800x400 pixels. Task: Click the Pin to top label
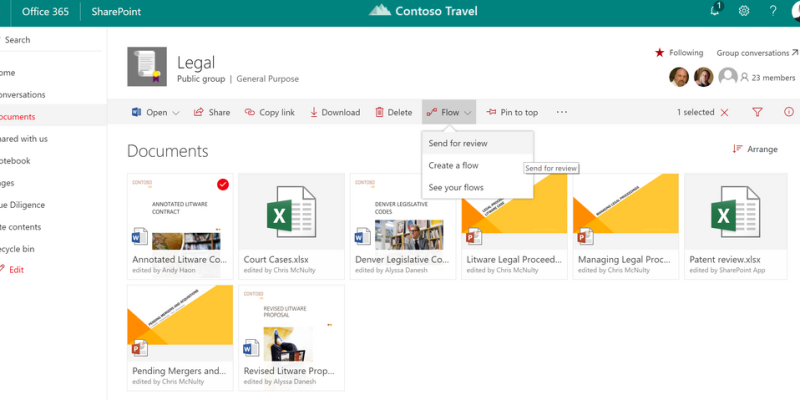pyautogui.click(x=519, y=112)
